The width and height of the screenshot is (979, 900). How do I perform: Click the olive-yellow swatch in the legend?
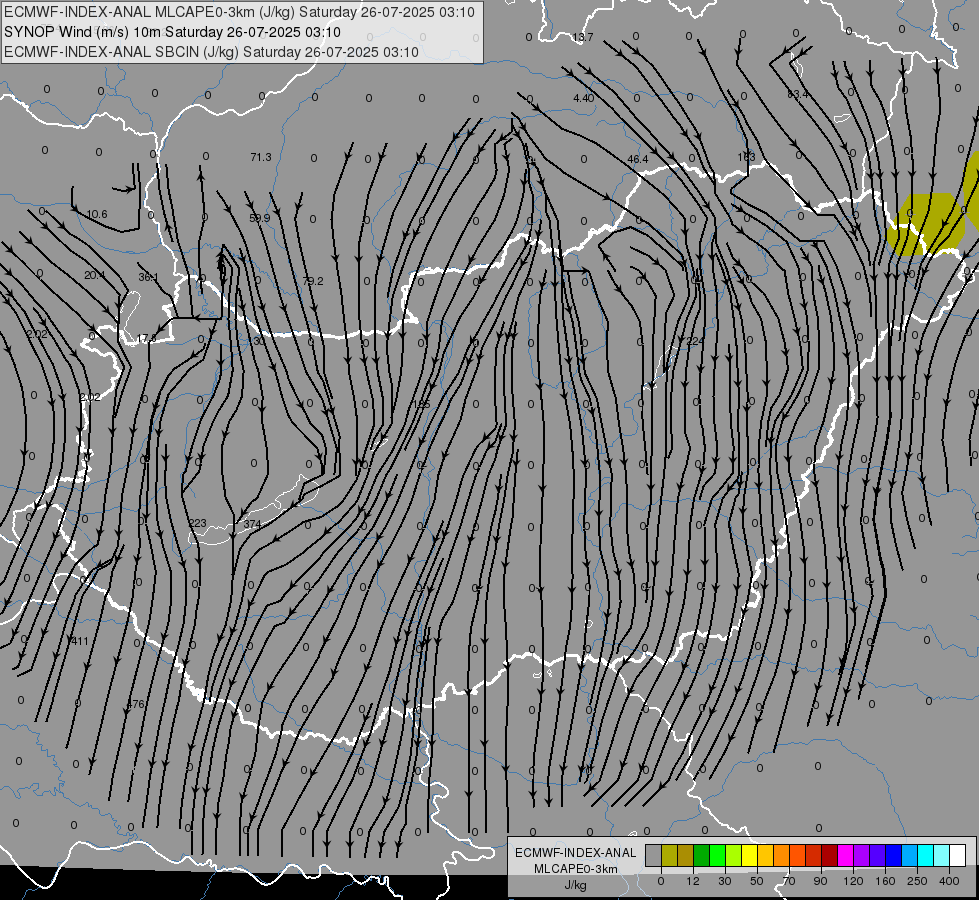click(669, 855)
